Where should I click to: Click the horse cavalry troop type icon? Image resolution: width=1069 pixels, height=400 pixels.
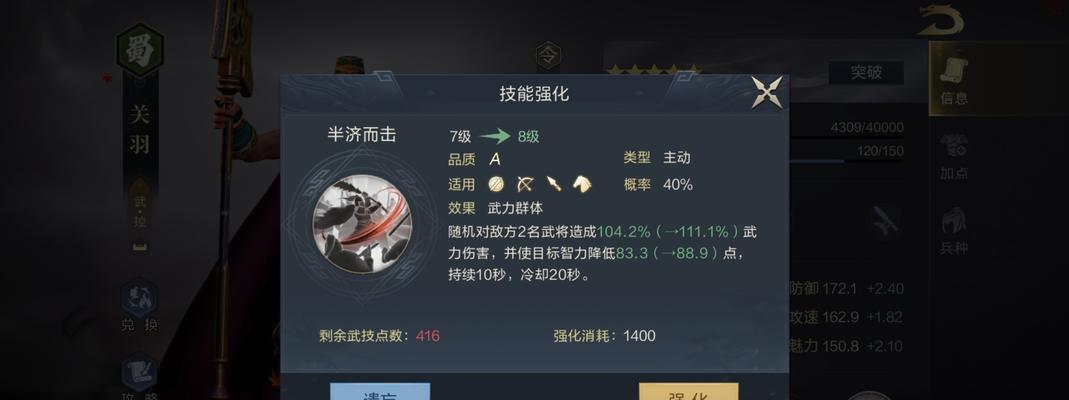point(582,184)
